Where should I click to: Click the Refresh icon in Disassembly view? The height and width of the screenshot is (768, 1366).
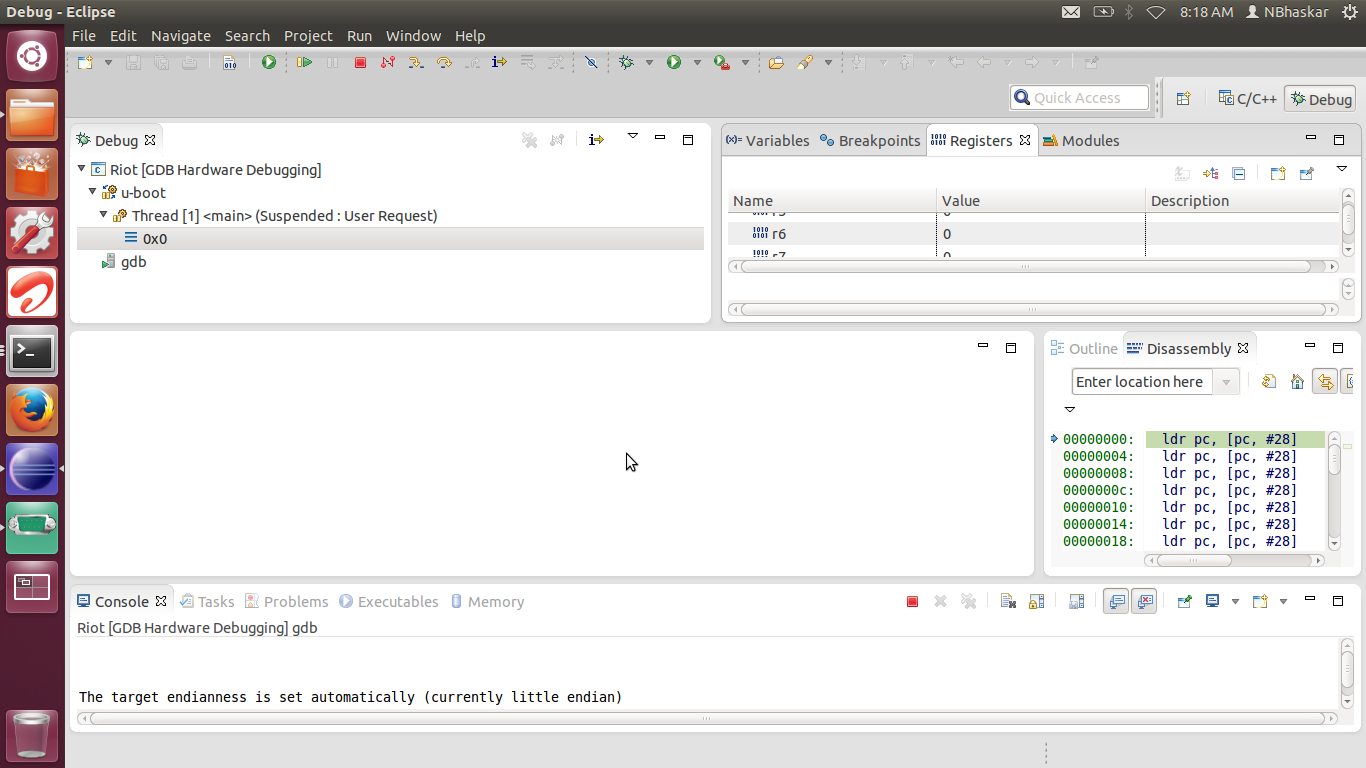(1269, 382)
